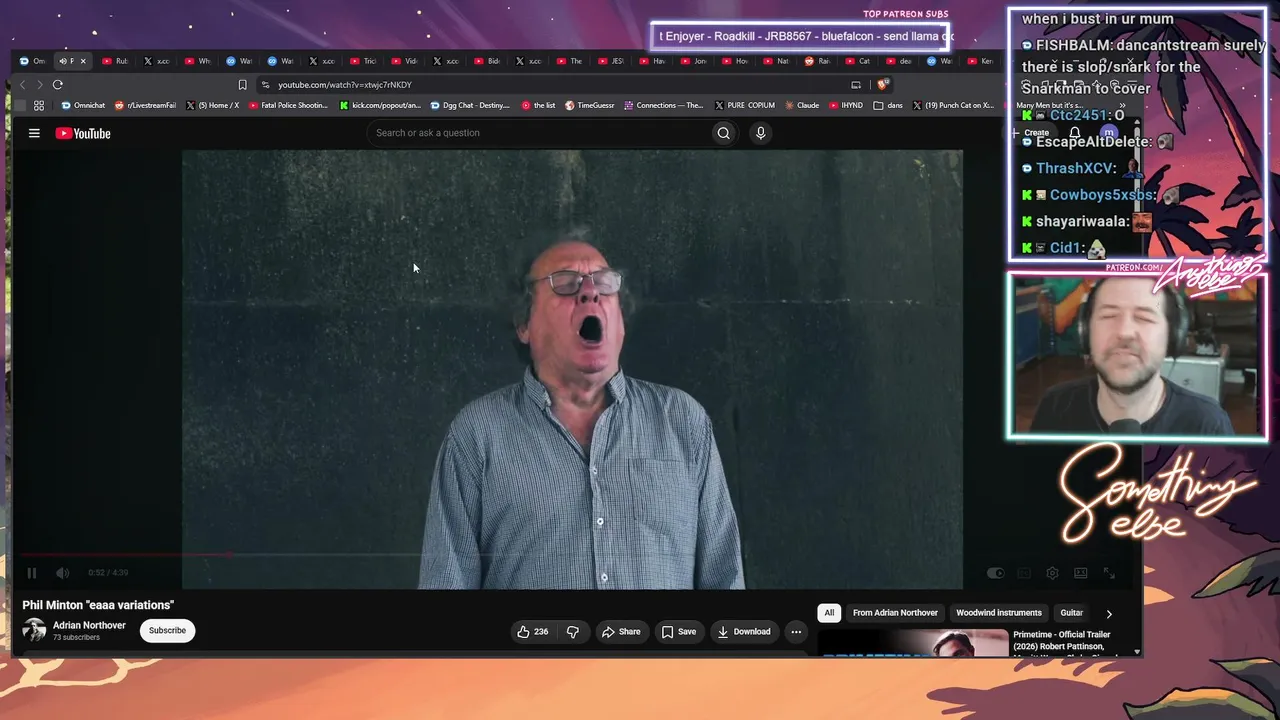Open the Punch Cat on X bookmark
Screen dimensions: 1280x720
pos(953,105)
